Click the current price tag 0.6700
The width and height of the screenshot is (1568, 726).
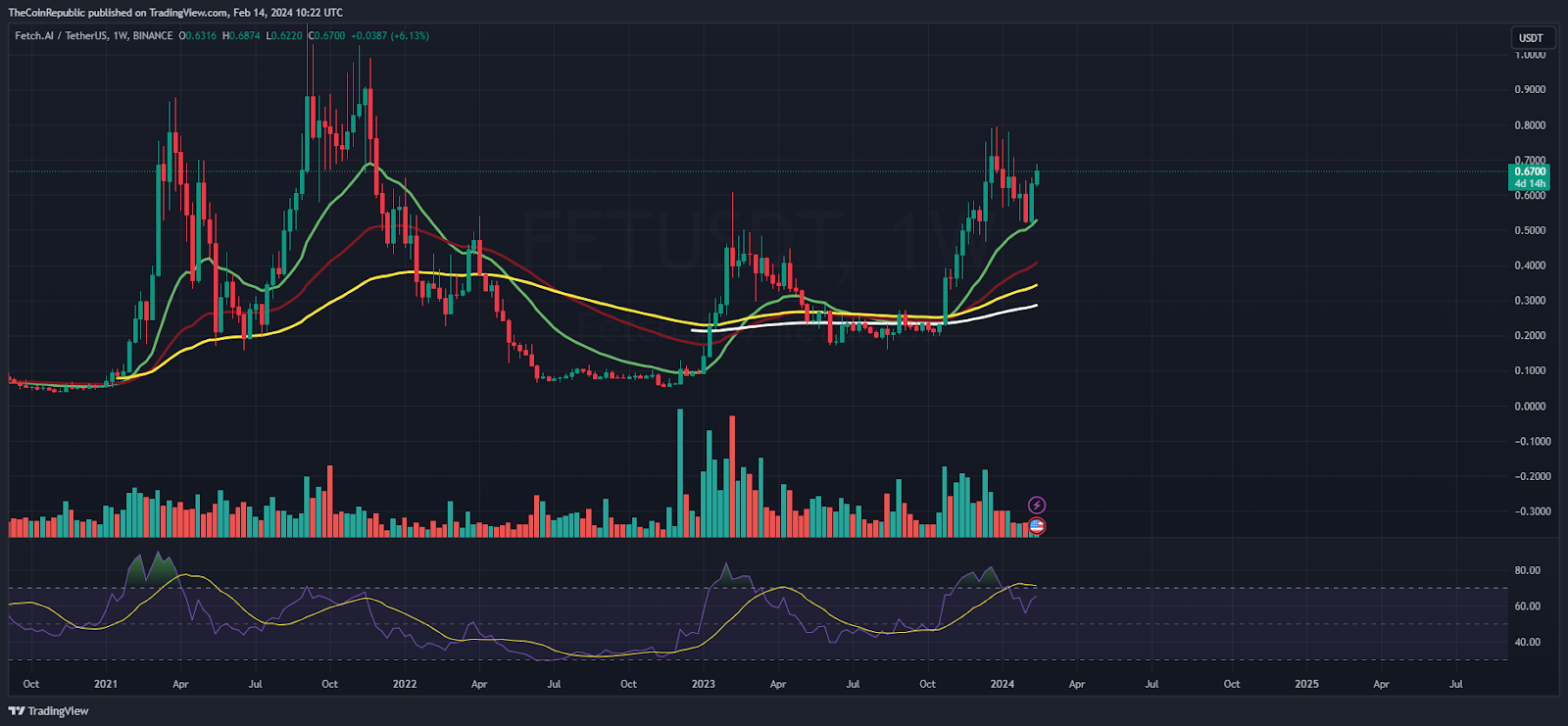[x=1530, y=171]
